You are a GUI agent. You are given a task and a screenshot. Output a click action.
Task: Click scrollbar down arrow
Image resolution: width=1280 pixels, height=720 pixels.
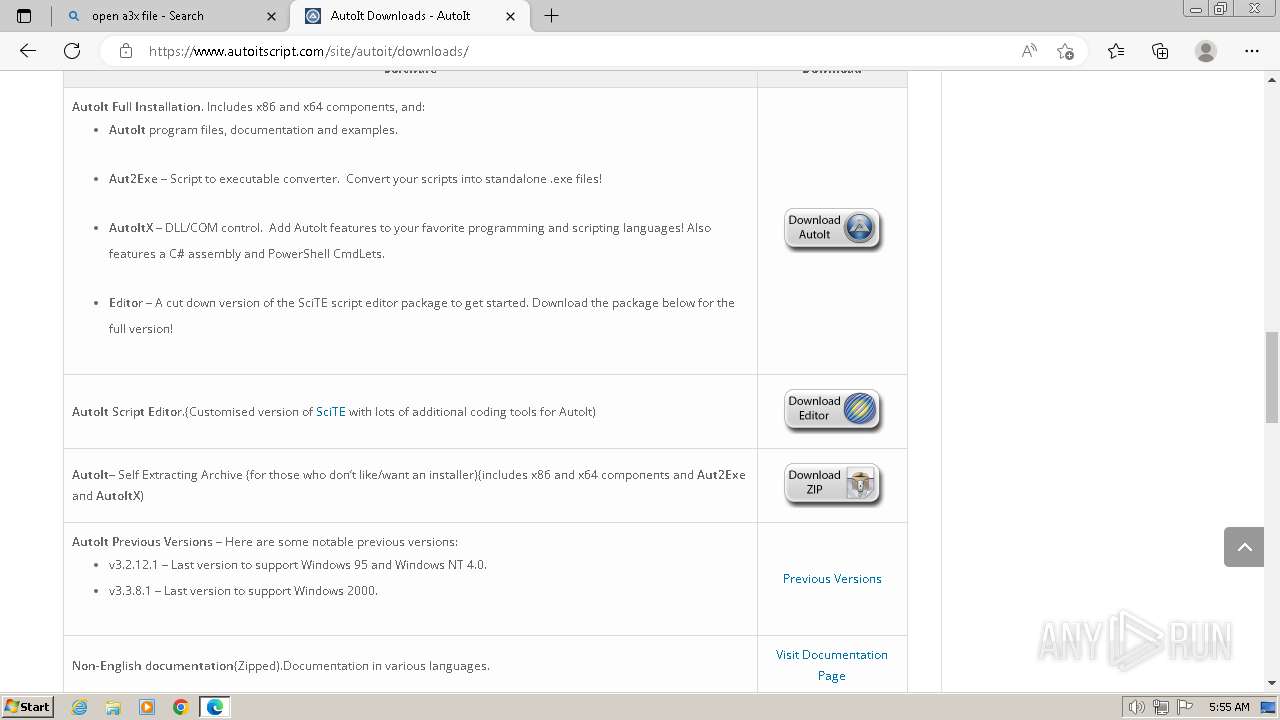click(1272, 683)
